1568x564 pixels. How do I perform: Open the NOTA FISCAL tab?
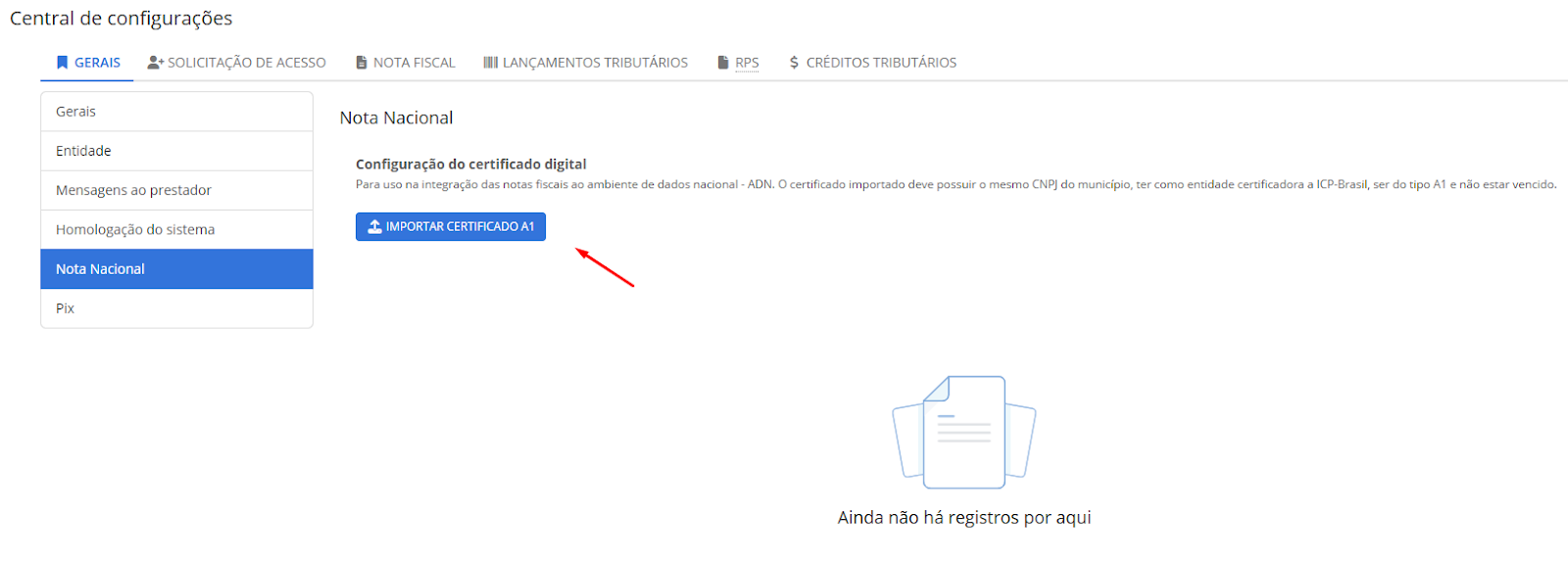click(406, 63)
